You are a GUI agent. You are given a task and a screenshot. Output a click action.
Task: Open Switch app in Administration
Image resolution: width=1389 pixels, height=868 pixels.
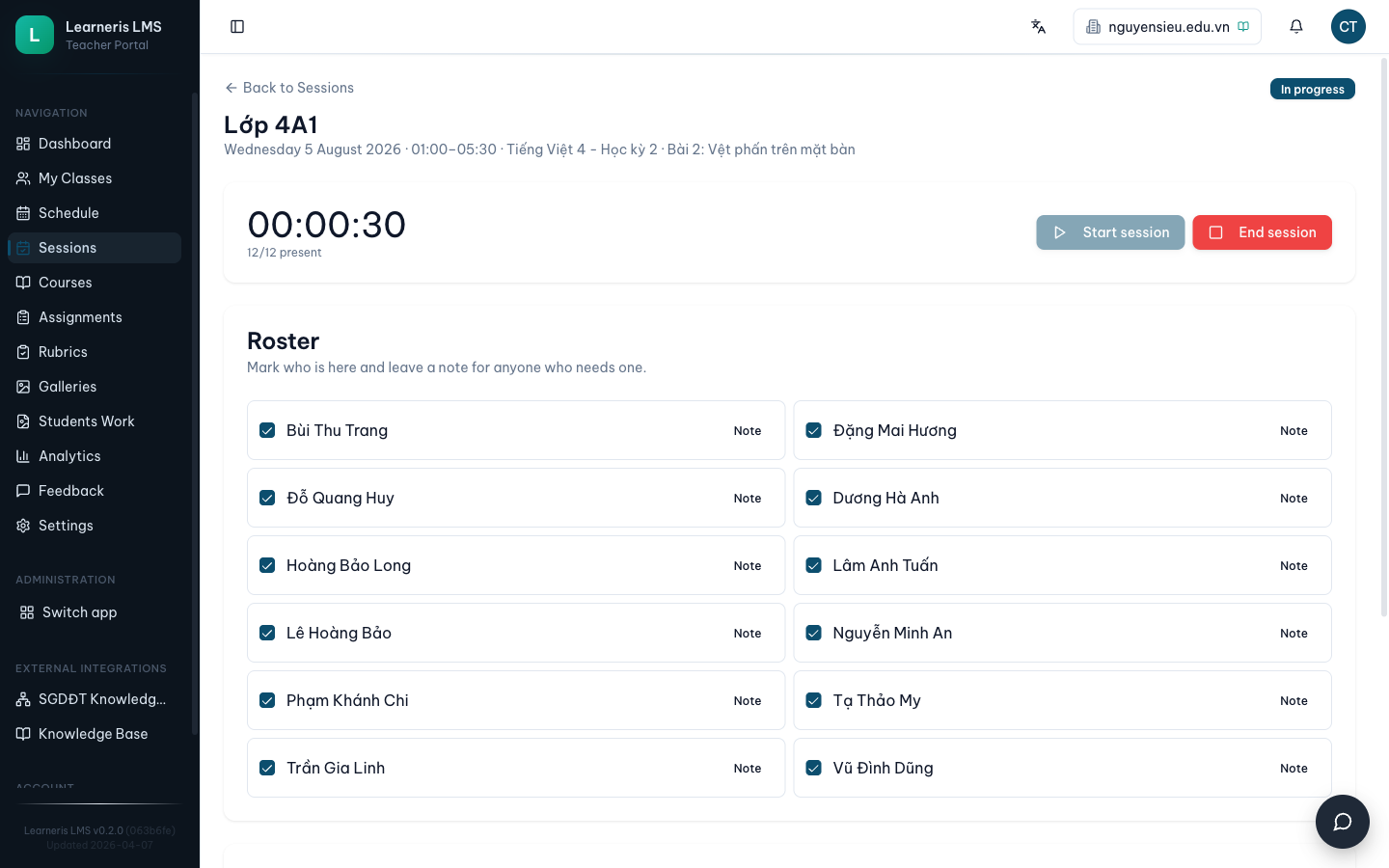coord(95,612)
